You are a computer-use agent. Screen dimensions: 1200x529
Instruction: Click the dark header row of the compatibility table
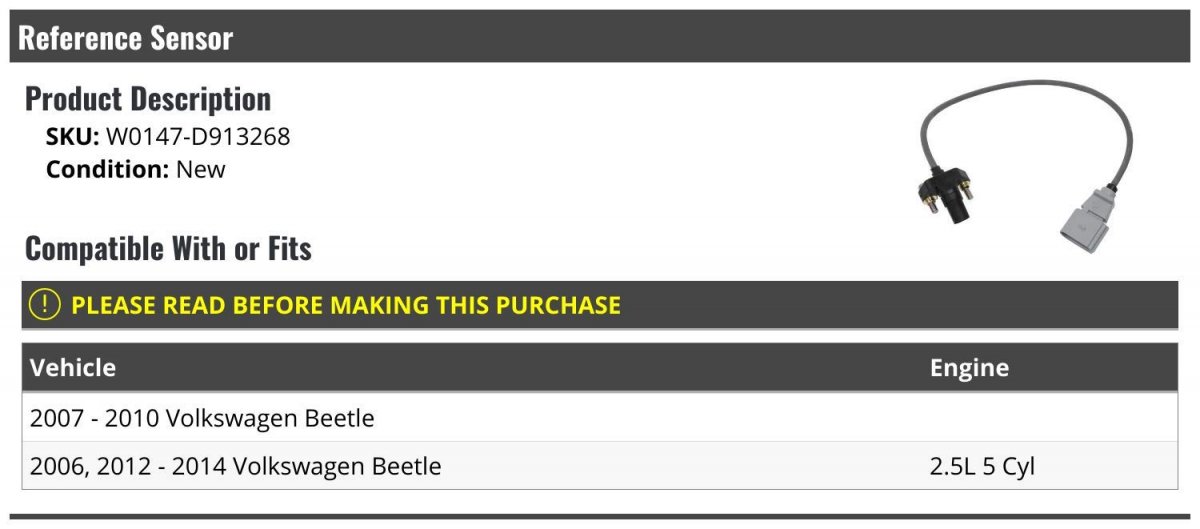(600, 368)
